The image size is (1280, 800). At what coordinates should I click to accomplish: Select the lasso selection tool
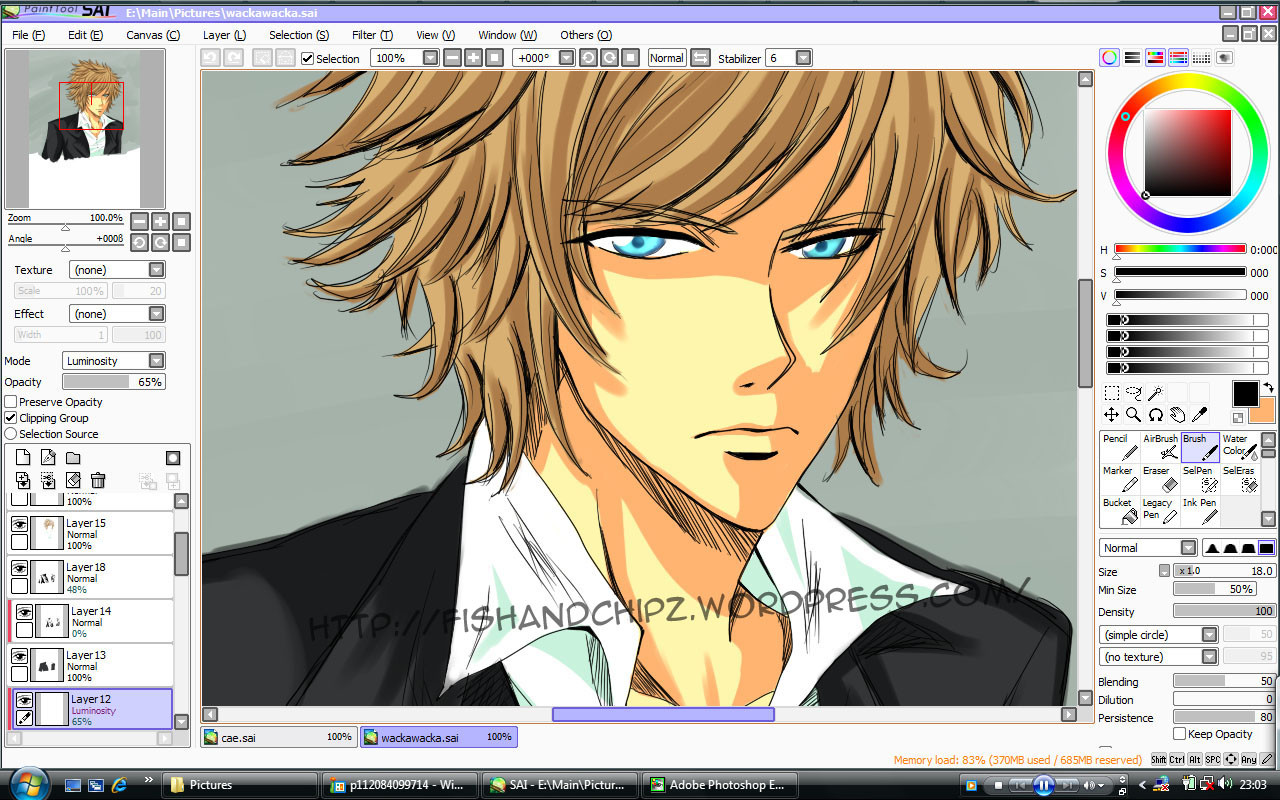pos(1133,393)
